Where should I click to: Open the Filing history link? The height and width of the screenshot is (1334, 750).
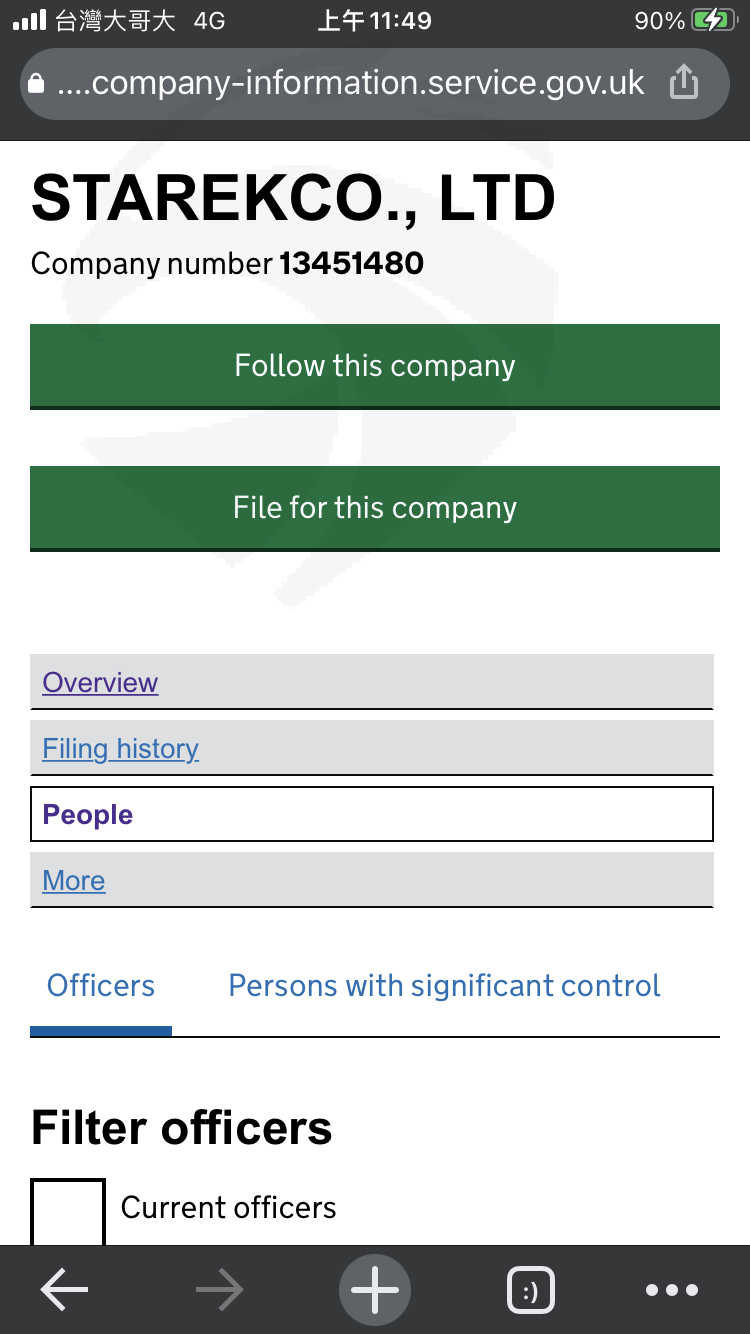click(121, 749)
